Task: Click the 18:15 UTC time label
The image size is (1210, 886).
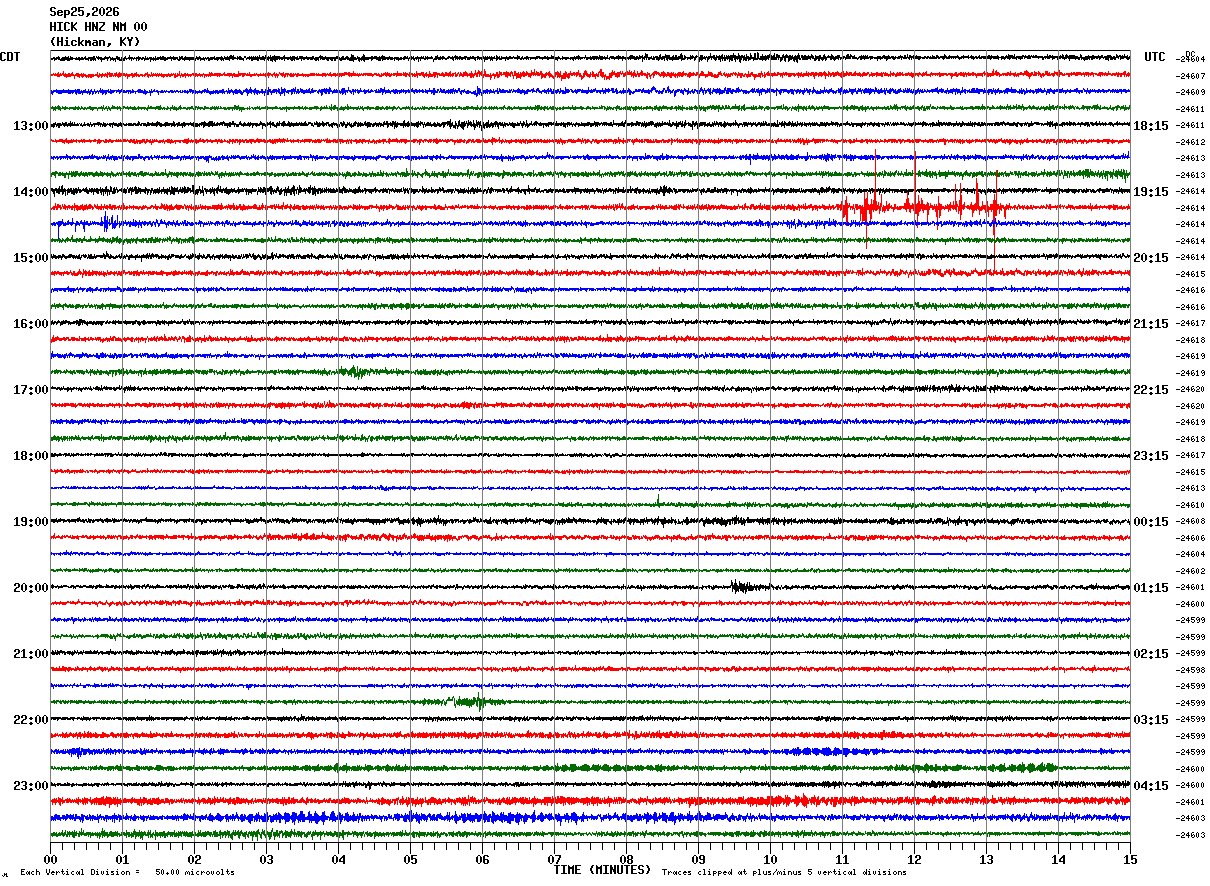Action: [x=1151, y=125]
